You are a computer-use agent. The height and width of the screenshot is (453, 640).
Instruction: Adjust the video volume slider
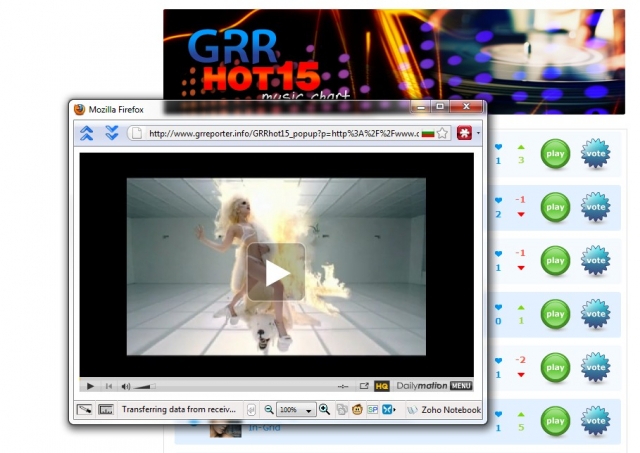145,386
